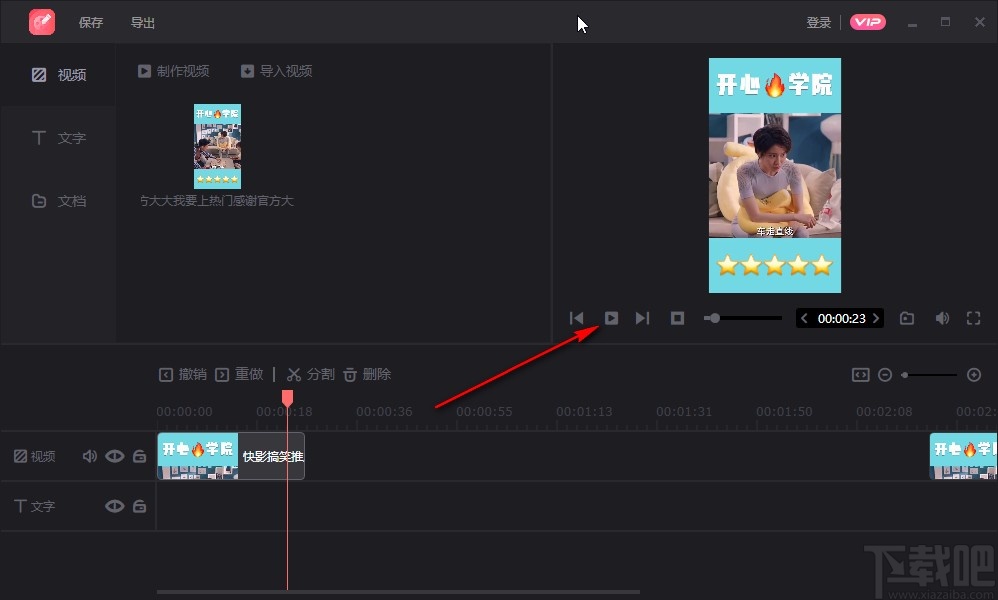Viewport: 998px width, 600px height.
Task: Toggle visibility of 视频 track
Action: pos(115,456)
